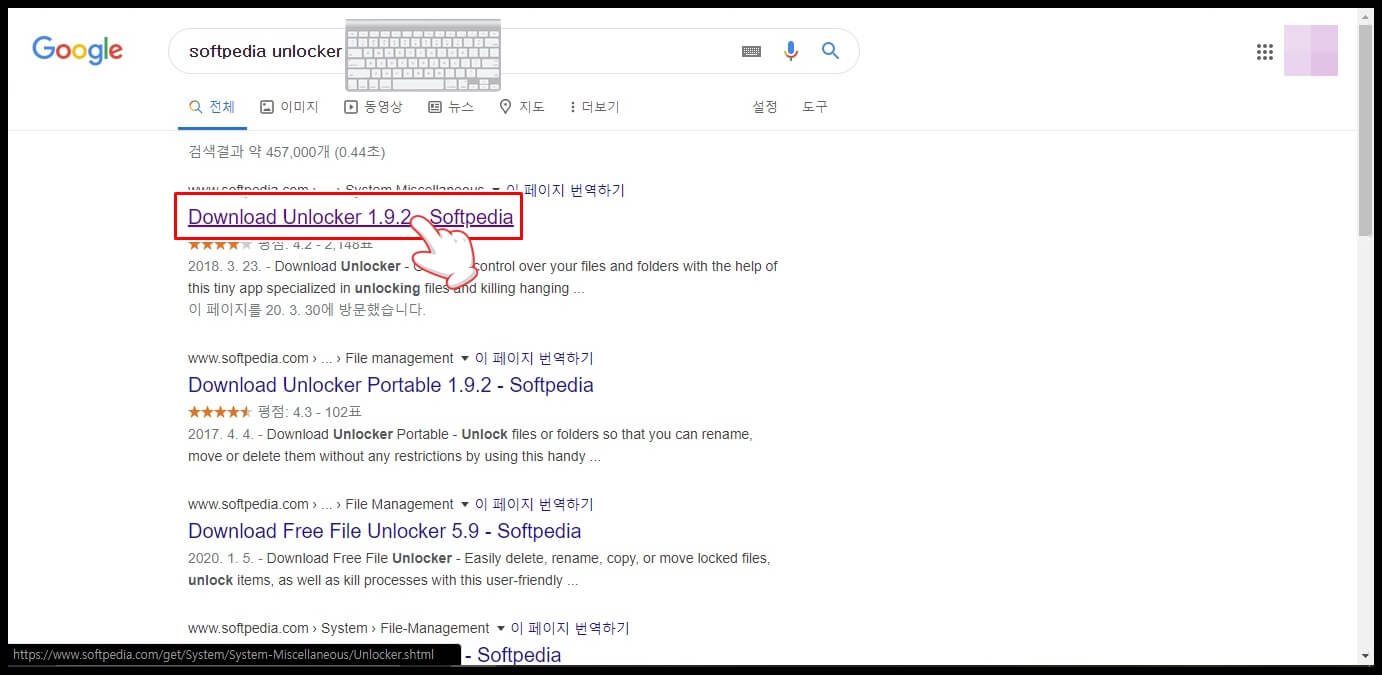The width and height of the screenshot is (1382, 675).
Task: Switch to the 뉴스 tab
Action: click(x=451, y=107)
